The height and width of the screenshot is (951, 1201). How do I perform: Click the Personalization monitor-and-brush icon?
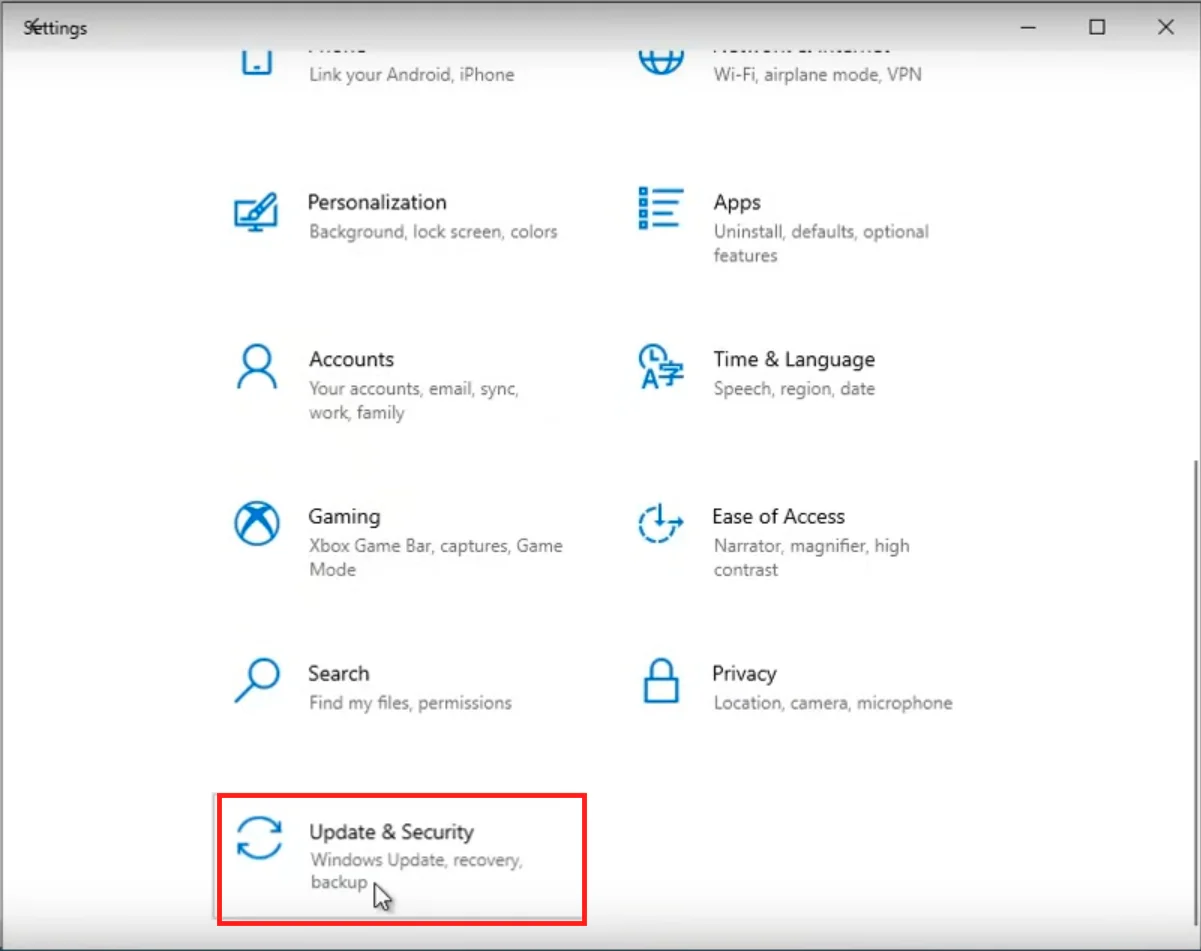pyautogui.click(x=256, y=212)
